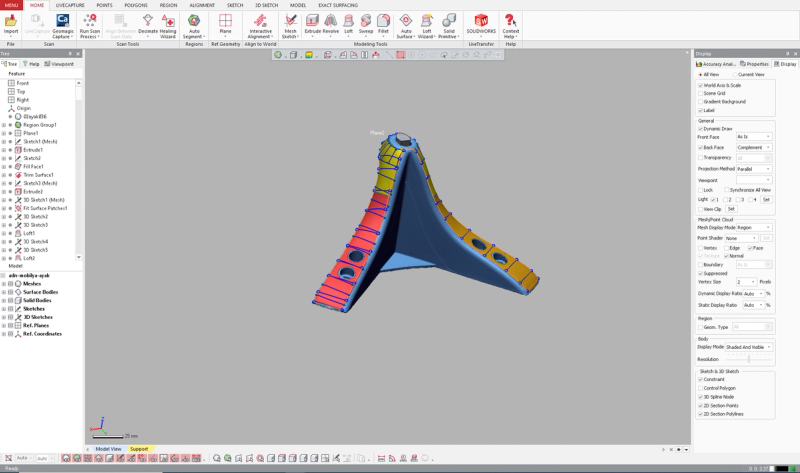Open the 3D SKETCH ribbon tab
800x473 pixels.
coord(266,5)
